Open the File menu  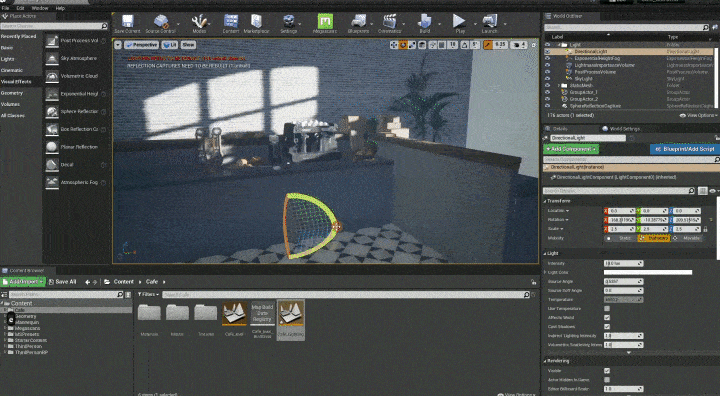(6, 8)
